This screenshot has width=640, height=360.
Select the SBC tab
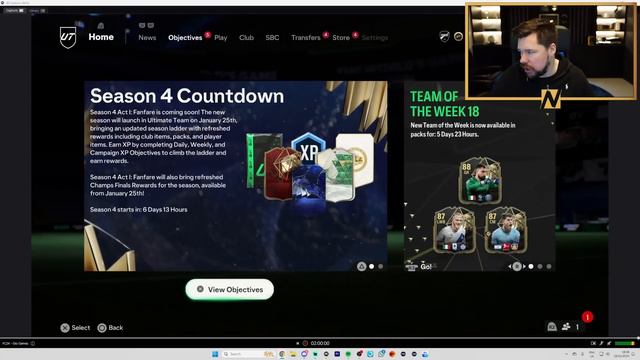click(272, 38)
